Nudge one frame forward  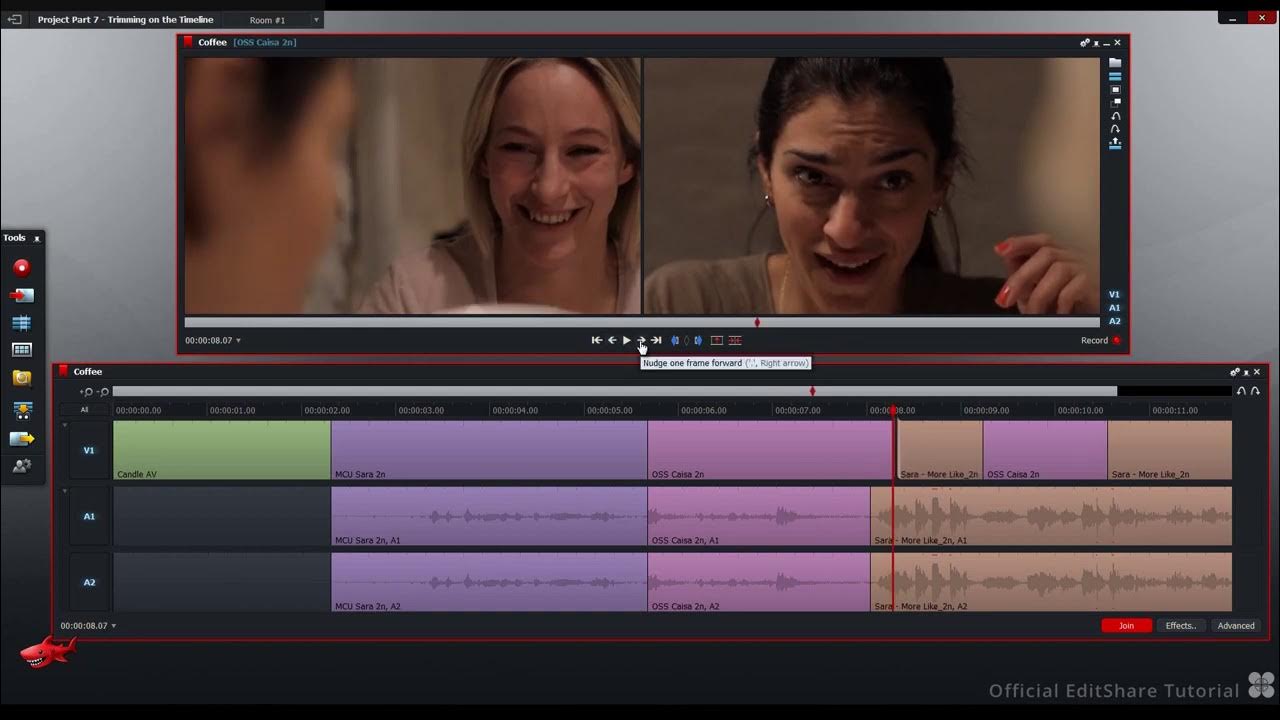(641, 340)
